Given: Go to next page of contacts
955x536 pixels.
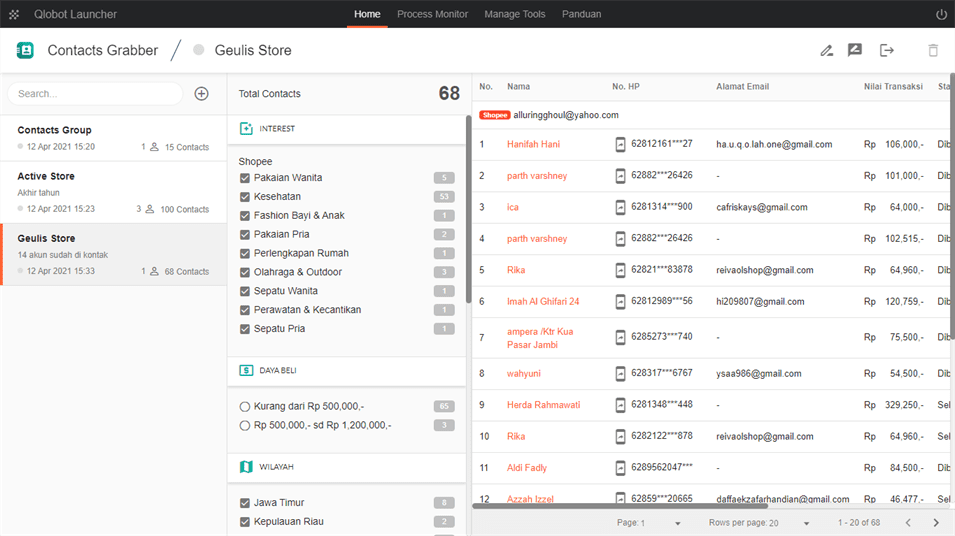Looking at the screenshot, I should point(936,523).
